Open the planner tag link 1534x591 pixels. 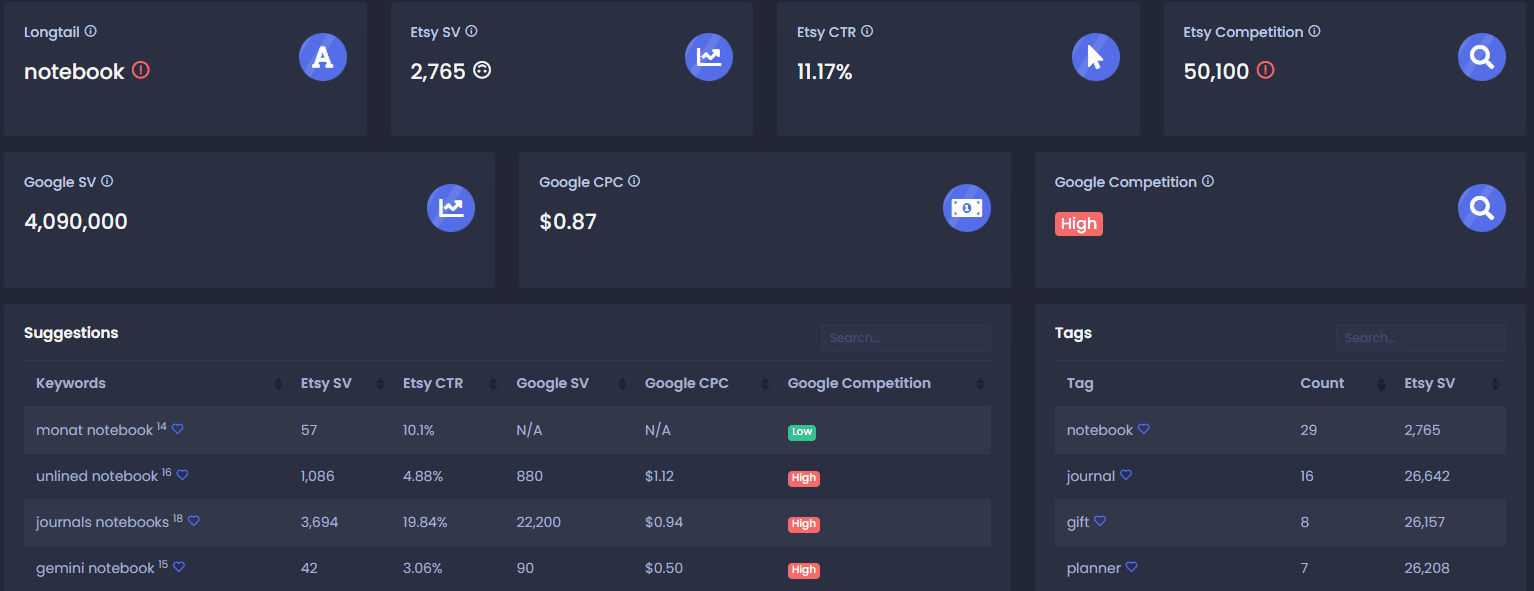pos(1094,568)
